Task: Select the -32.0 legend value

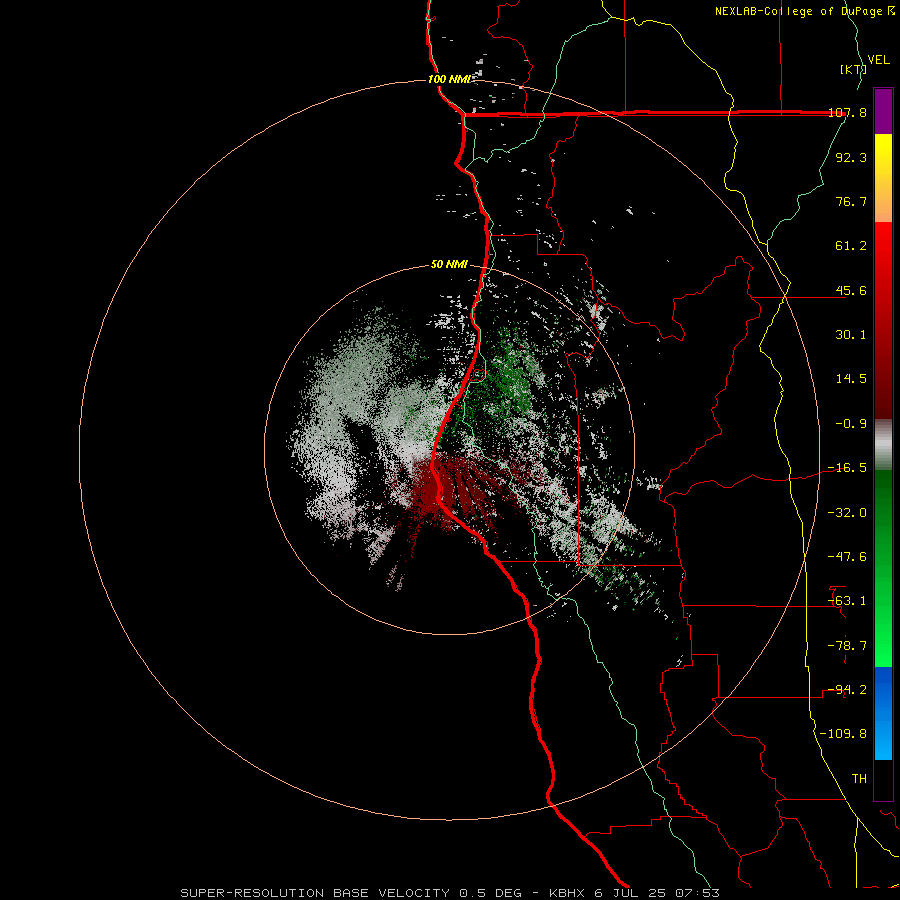Action: click(847, 513)
